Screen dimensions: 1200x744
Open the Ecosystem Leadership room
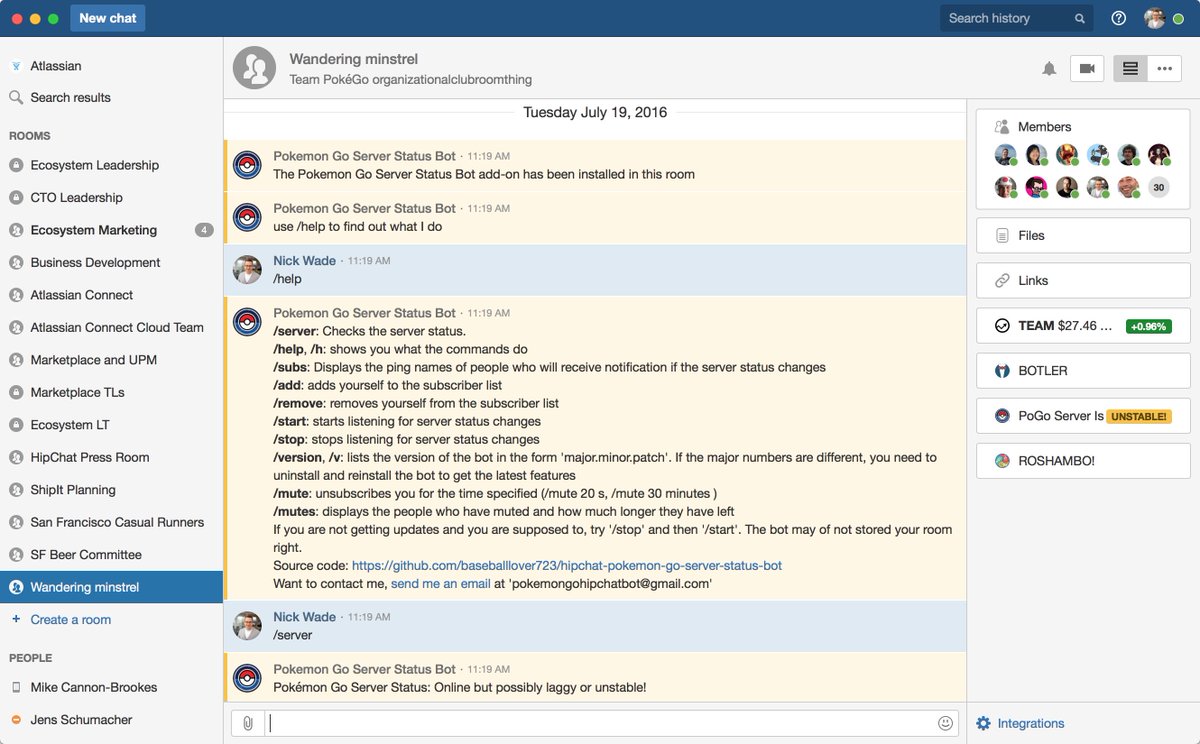click(111, 165)
